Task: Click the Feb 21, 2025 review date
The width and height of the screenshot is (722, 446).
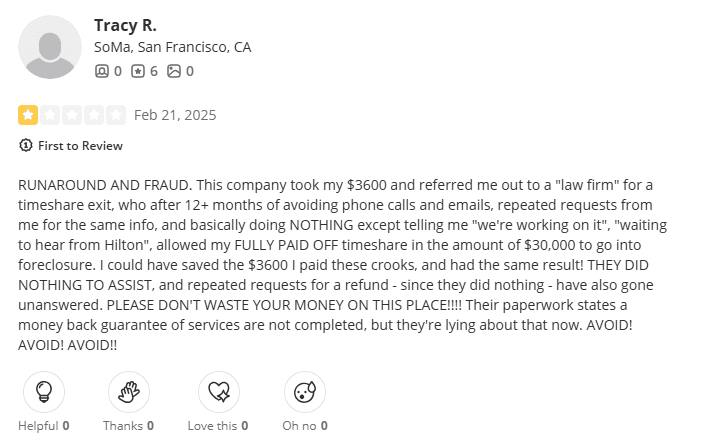Action: click(175, 115)
